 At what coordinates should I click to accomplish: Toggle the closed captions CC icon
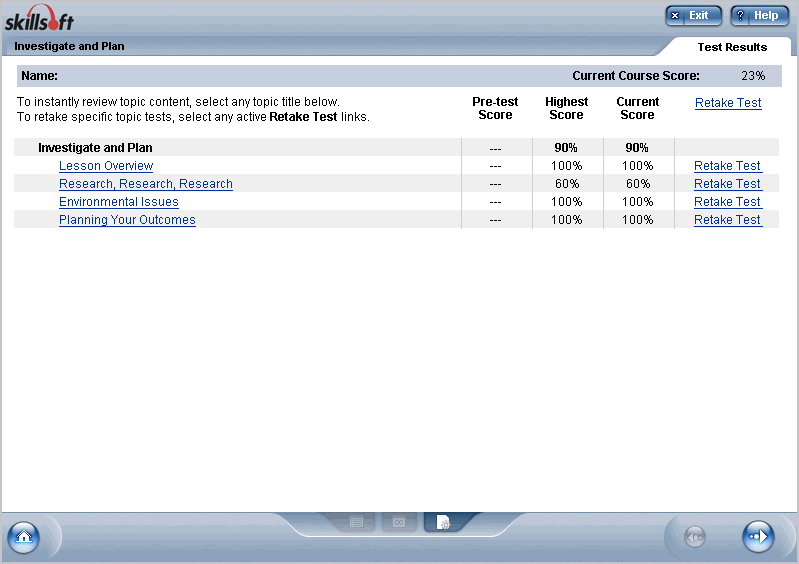pos(399,522)
